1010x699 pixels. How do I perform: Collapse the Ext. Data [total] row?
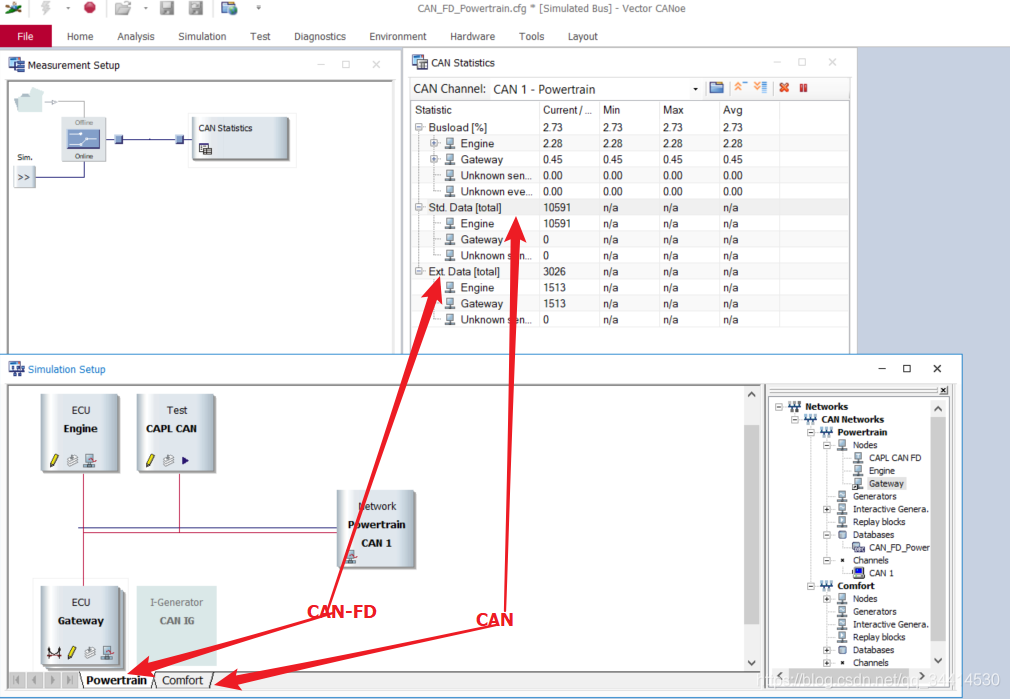(419, 271)
